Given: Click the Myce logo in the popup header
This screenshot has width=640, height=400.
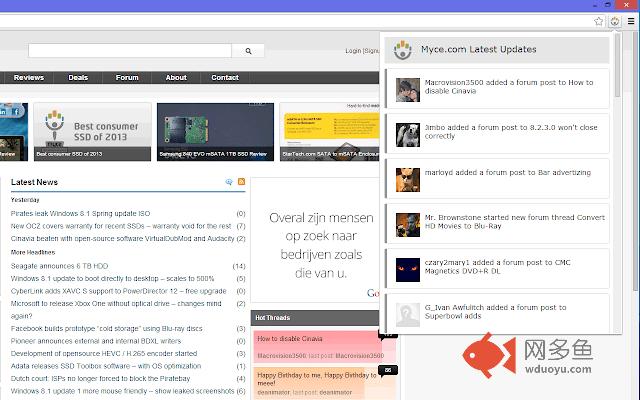Looking at the screenshot, I should click(402, 50).
